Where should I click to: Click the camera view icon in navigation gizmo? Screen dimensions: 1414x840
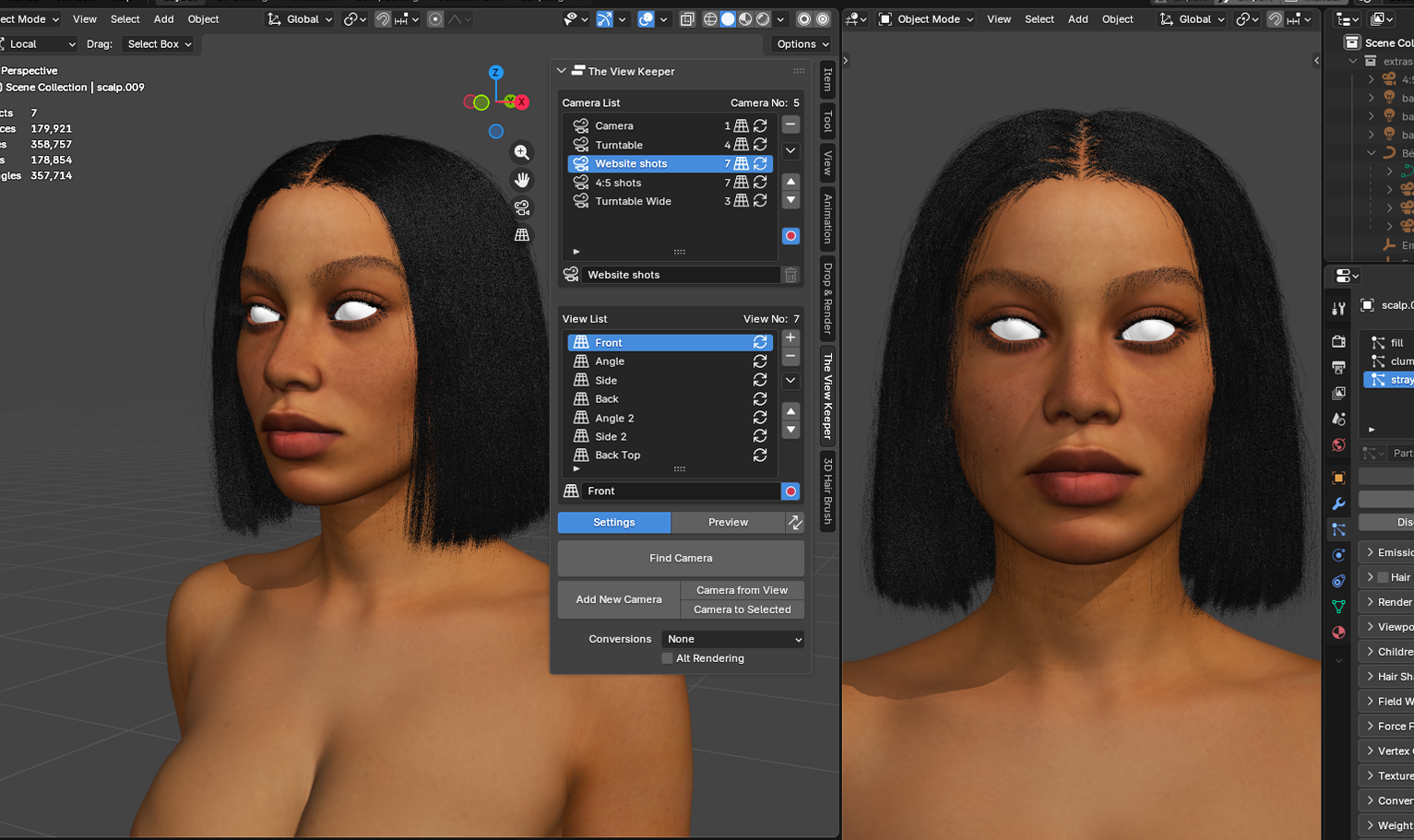522,207
